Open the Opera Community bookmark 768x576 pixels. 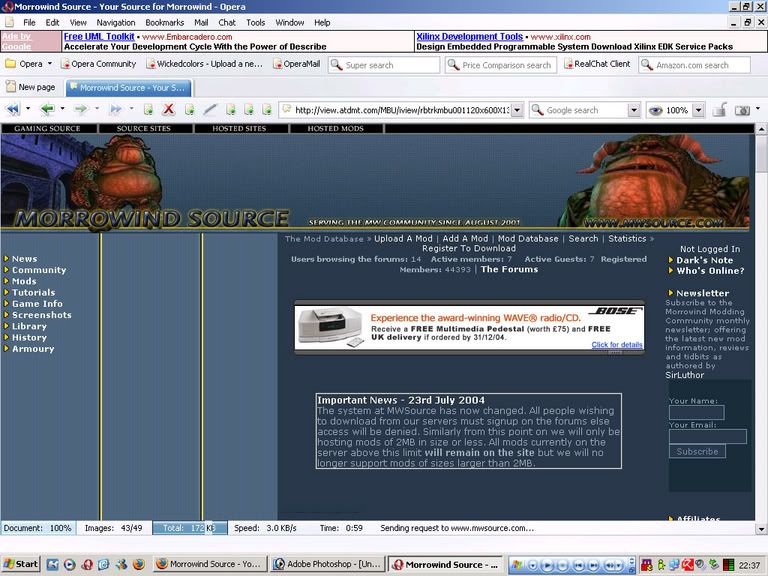coord(98,64)
